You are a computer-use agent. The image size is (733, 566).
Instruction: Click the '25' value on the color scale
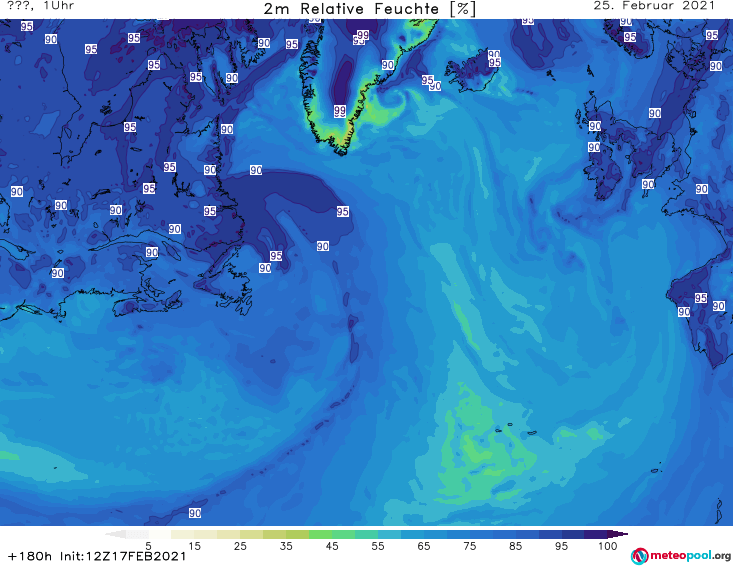click(x=240, y=546)
